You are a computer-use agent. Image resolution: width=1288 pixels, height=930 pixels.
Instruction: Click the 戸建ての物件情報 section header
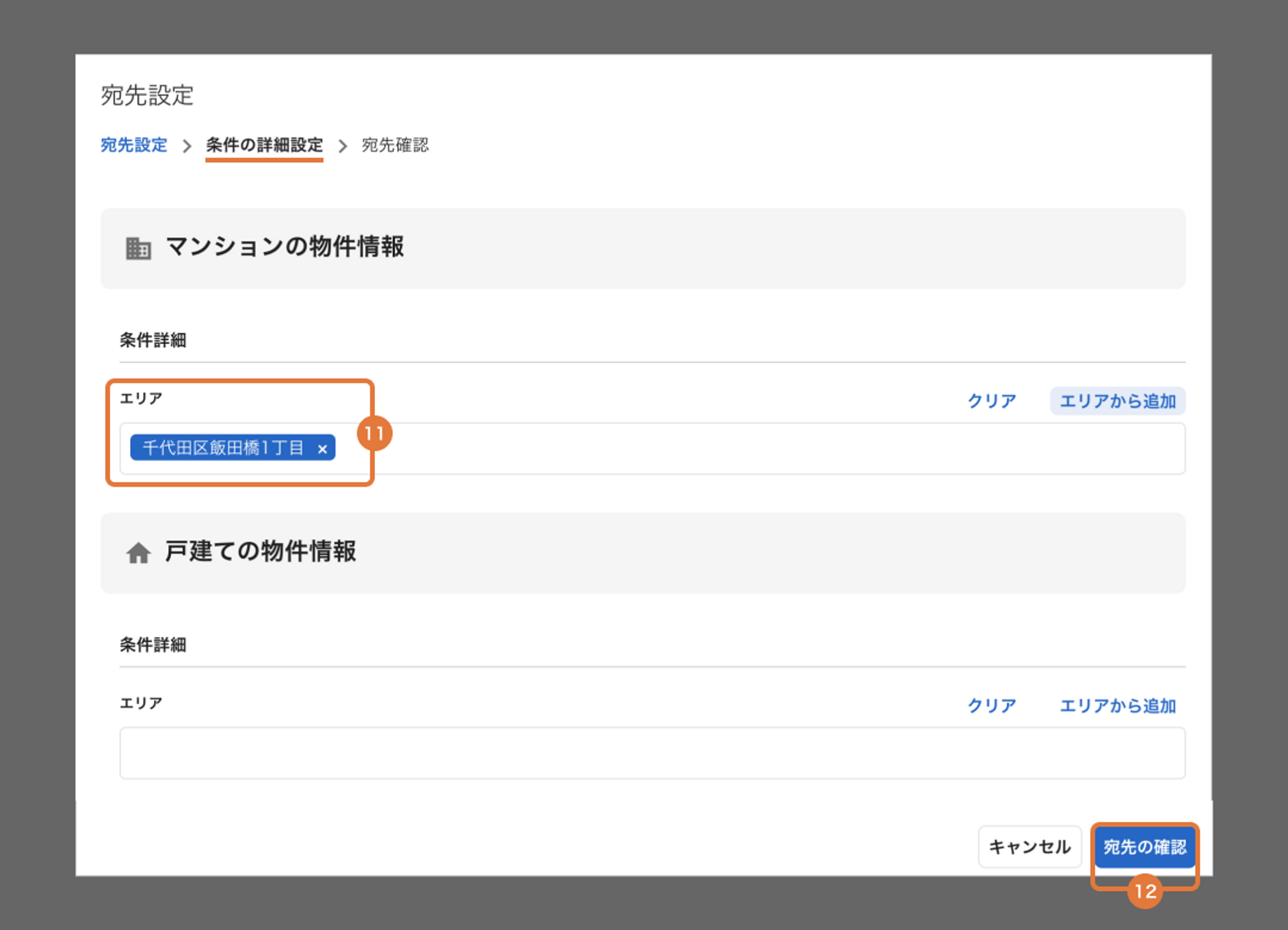coord(643,553)
